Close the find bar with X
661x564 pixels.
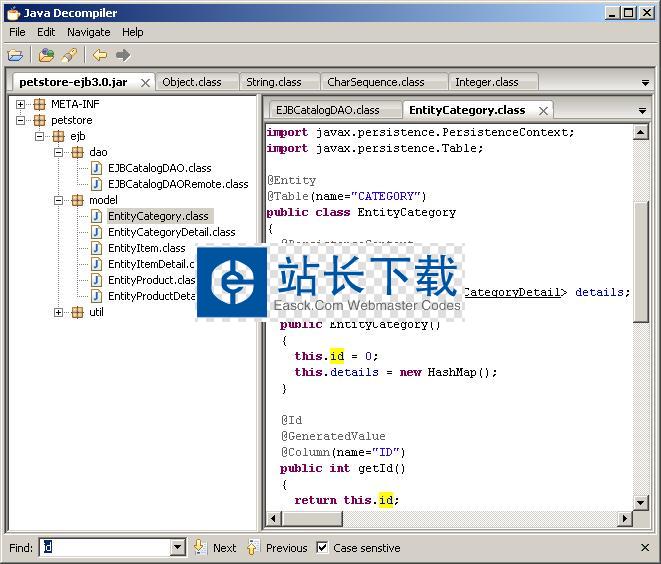pyautogui.click(x=645, y=548)
